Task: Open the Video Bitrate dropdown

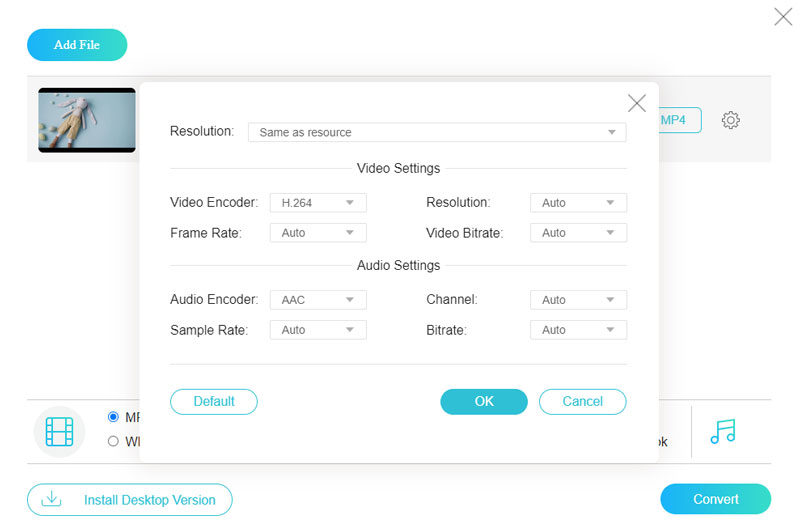Action: [x=578, y=233]
